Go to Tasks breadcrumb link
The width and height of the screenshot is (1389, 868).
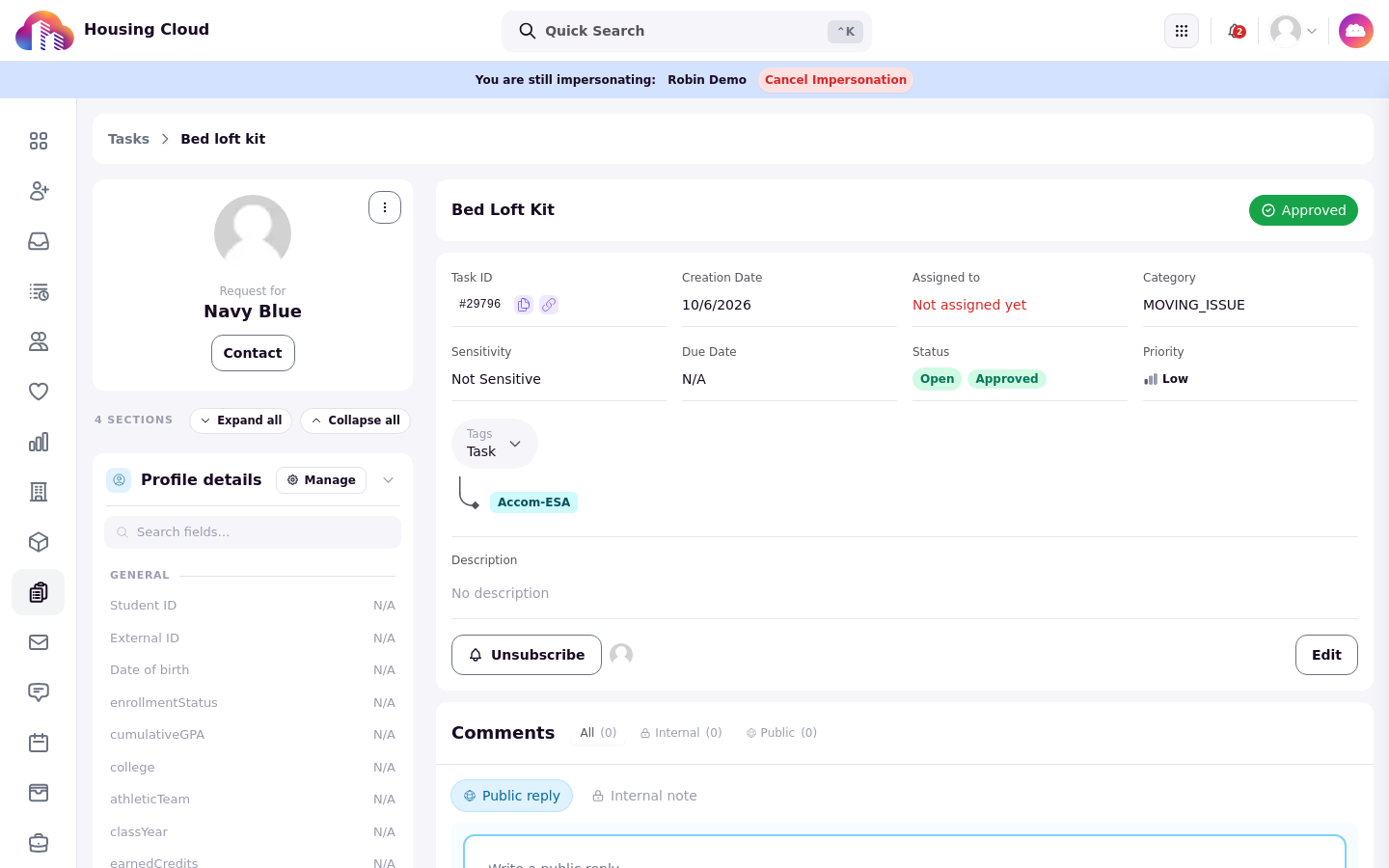click(128, 139)
